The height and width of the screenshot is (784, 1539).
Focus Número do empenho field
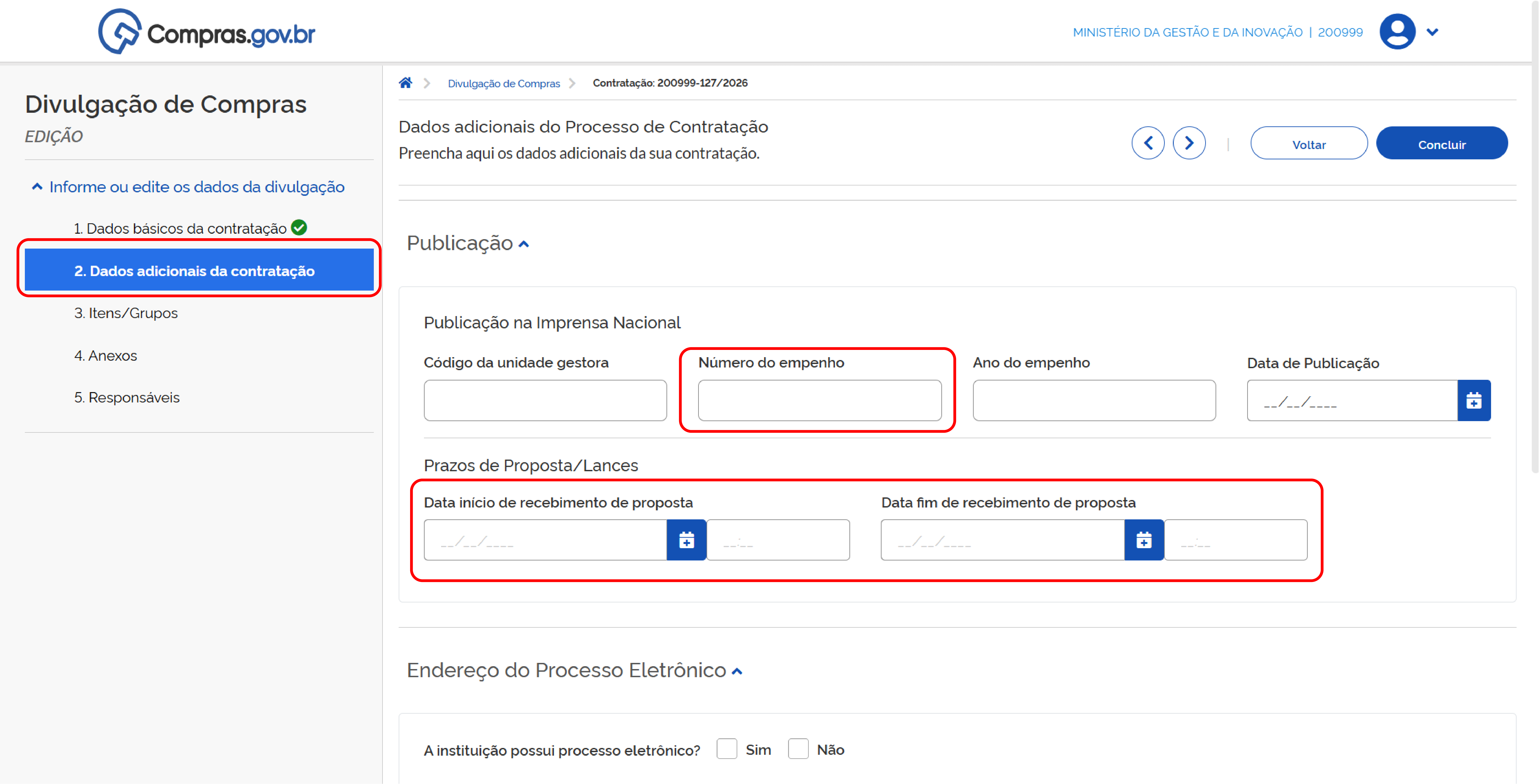click(x=820, y=401)
